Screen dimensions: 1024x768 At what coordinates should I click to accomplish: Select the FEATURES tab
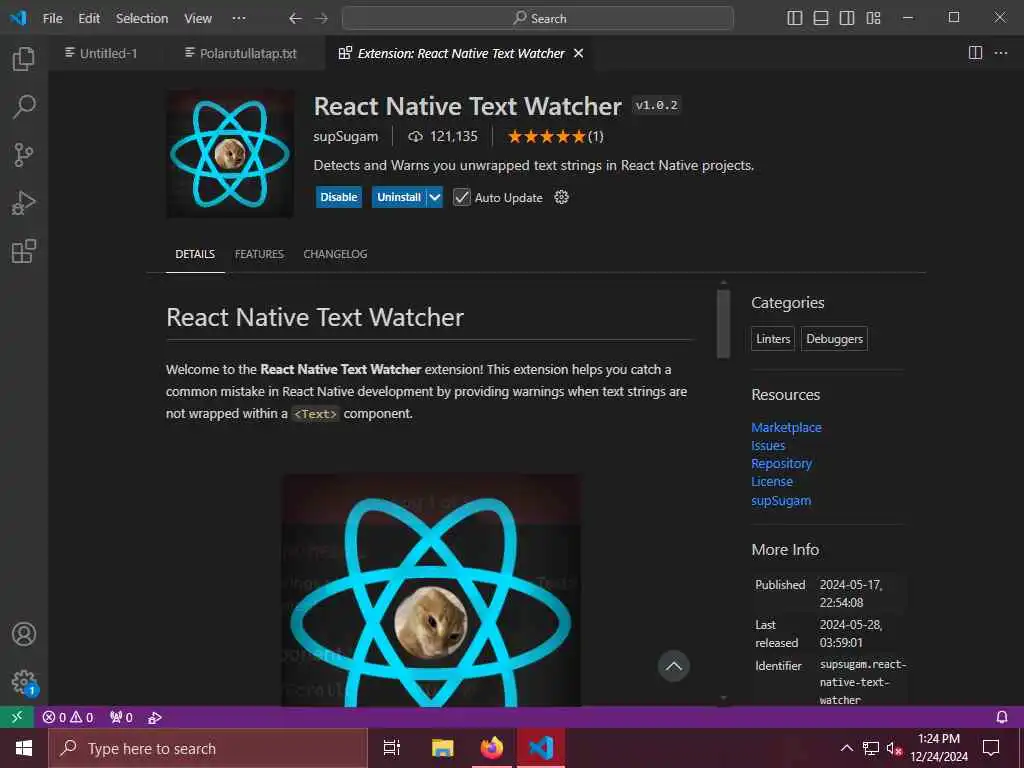[x=259, y=254]
